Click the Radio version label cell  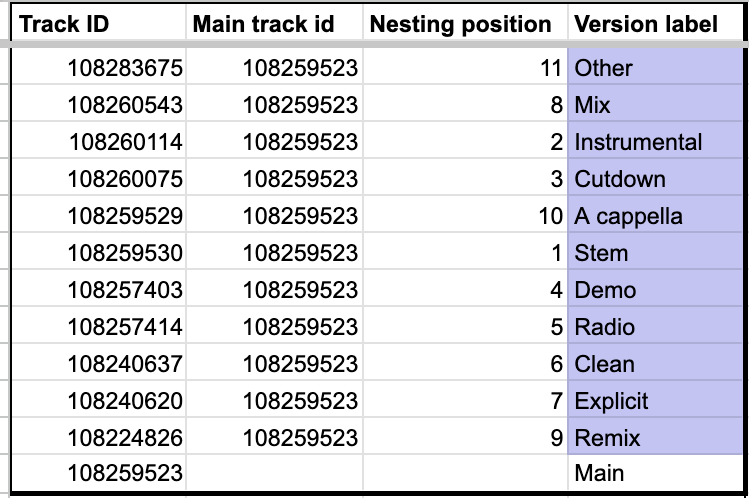[x=655, y=326]
